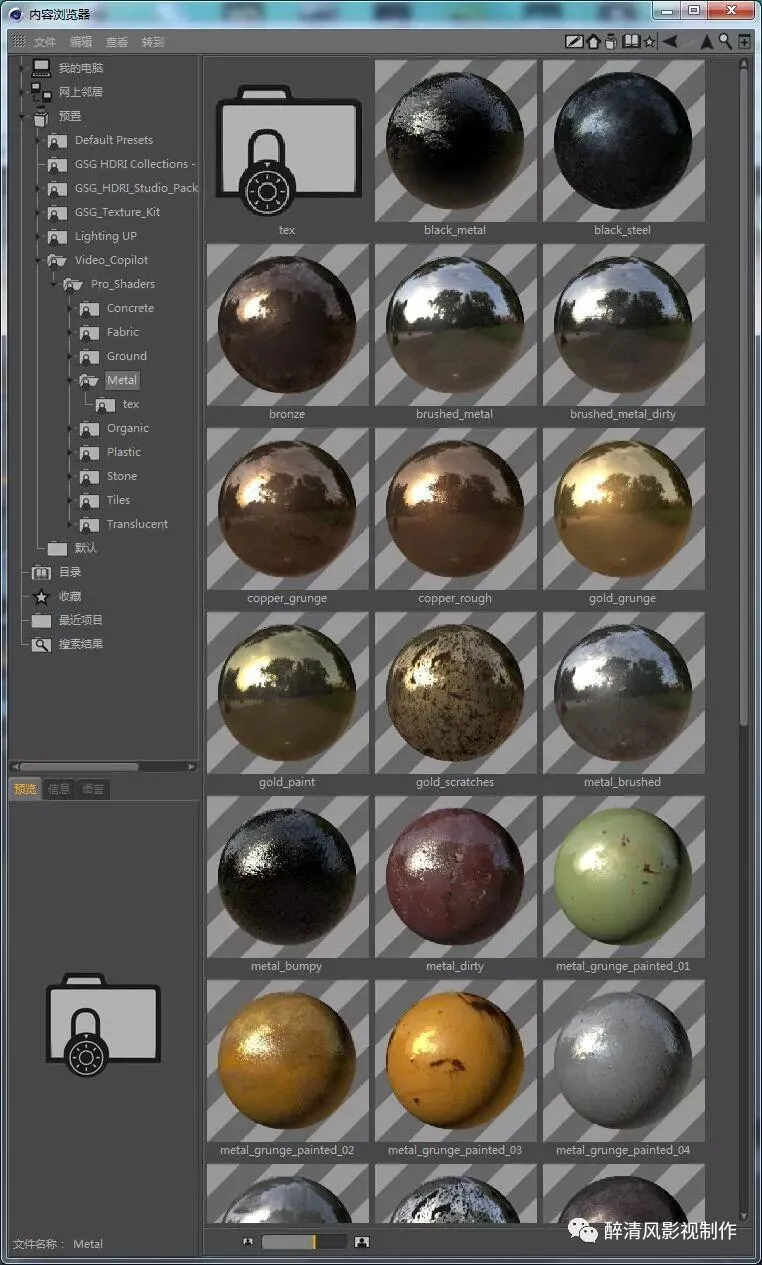The width and height of the screenshot is (762, 1265).
Task: Click the grip icon beside 文件 menu
Action: coord(19,42)
